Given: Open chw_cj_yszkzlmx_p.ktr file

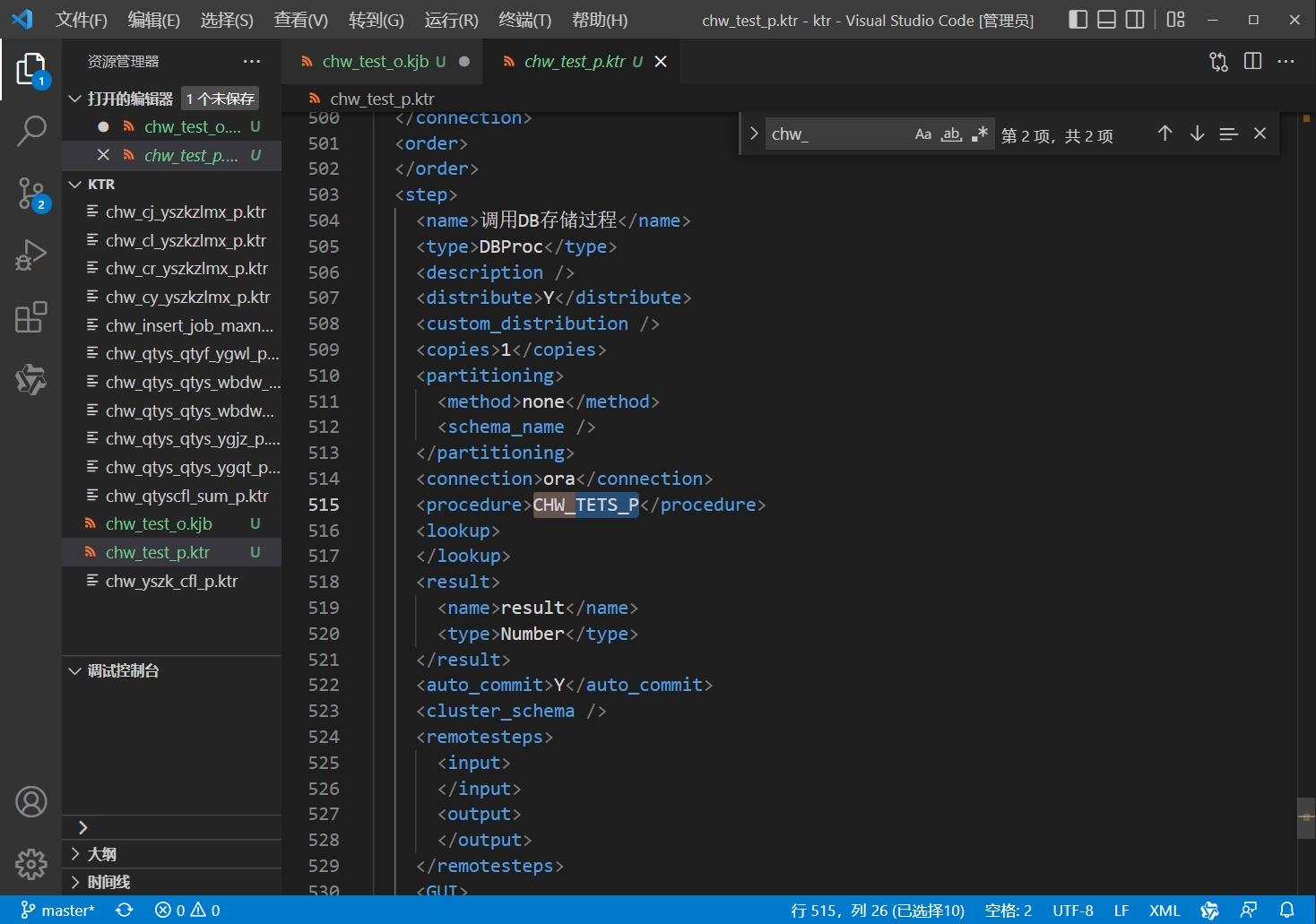Looking at the screenshot, I should (x=171, y=212).
